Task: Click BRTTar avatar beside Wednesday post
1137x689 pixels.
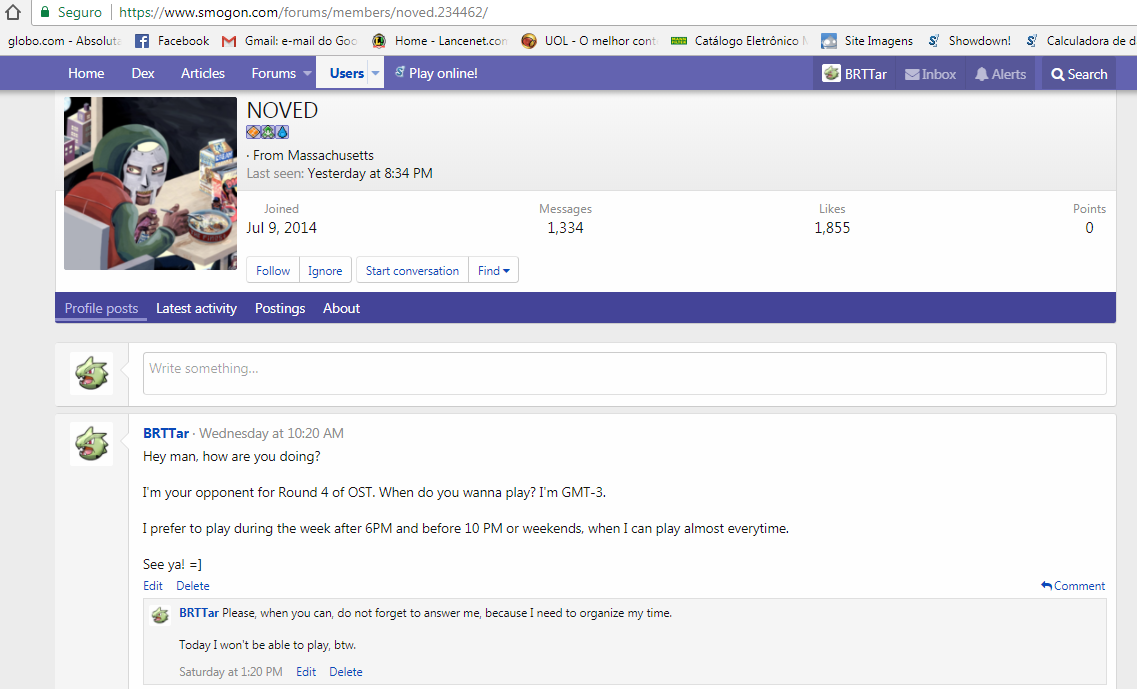Action: 91,443
